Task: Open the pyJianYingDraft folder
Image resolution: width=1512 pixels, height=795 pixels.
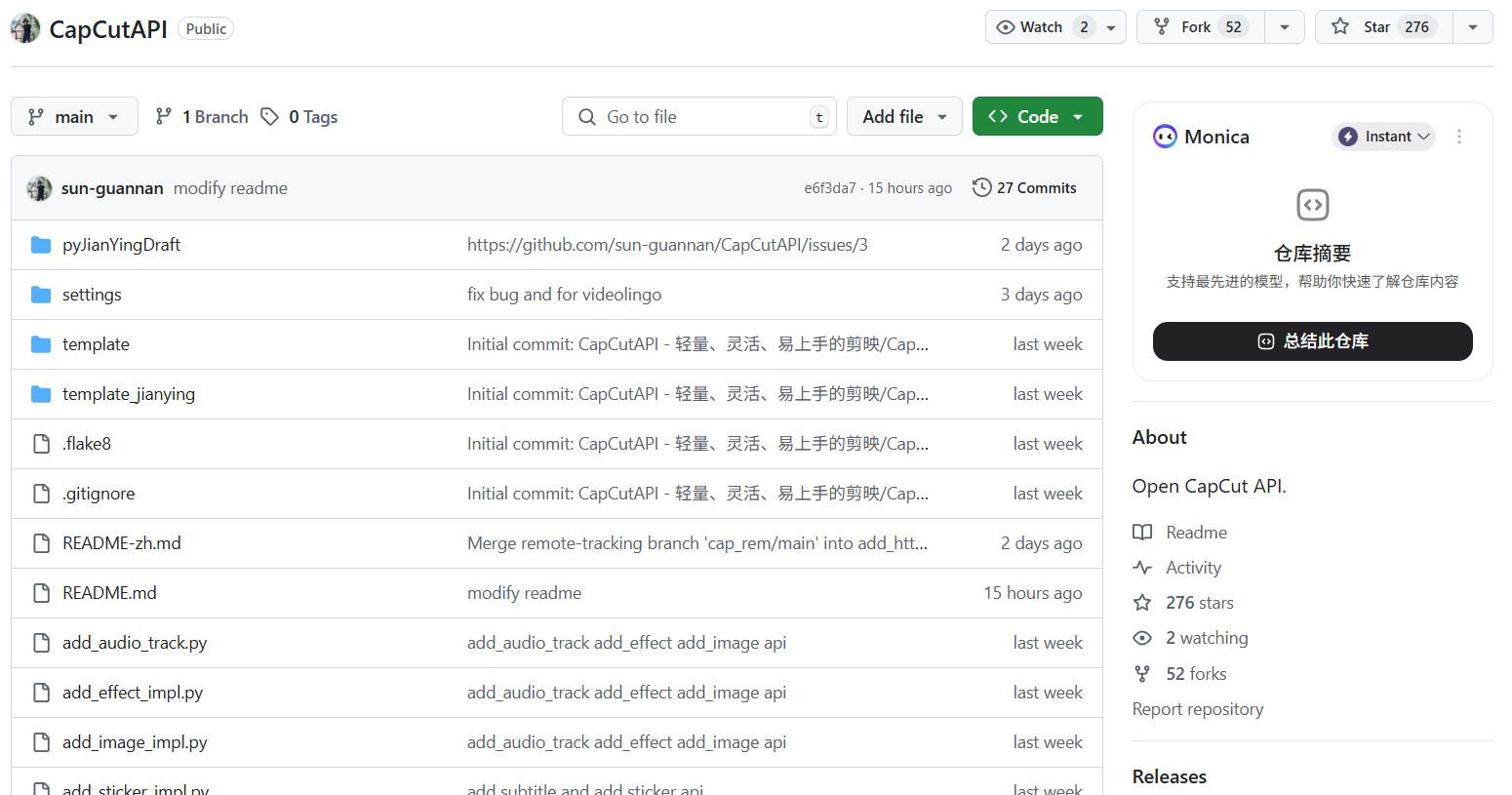Action: (121, 245)
